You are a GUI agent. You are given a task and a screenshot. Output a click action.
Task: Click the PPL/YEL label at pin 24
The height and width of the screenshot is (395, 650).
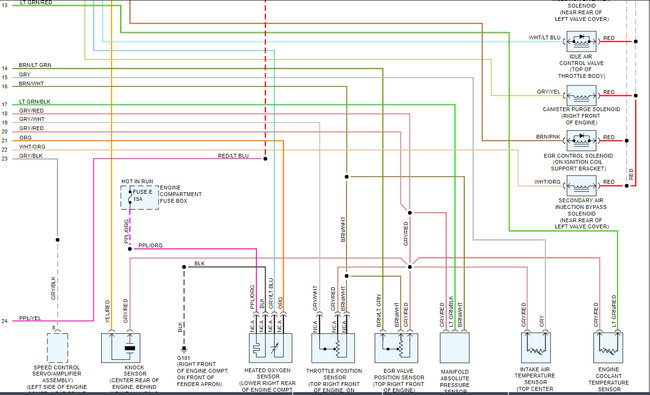[30, 318]
